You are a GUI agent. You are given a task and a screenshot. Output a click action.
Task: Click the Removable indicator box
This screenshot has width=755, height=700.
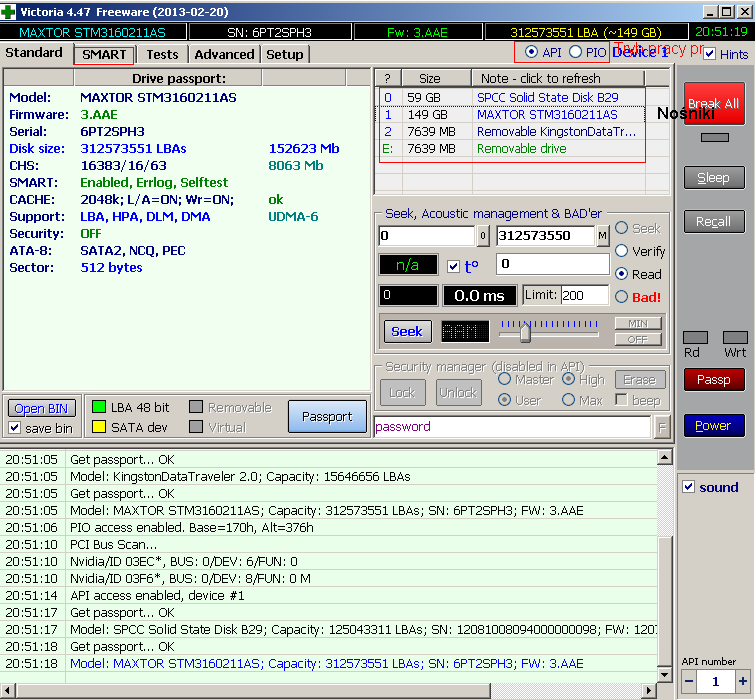[196, 407]
